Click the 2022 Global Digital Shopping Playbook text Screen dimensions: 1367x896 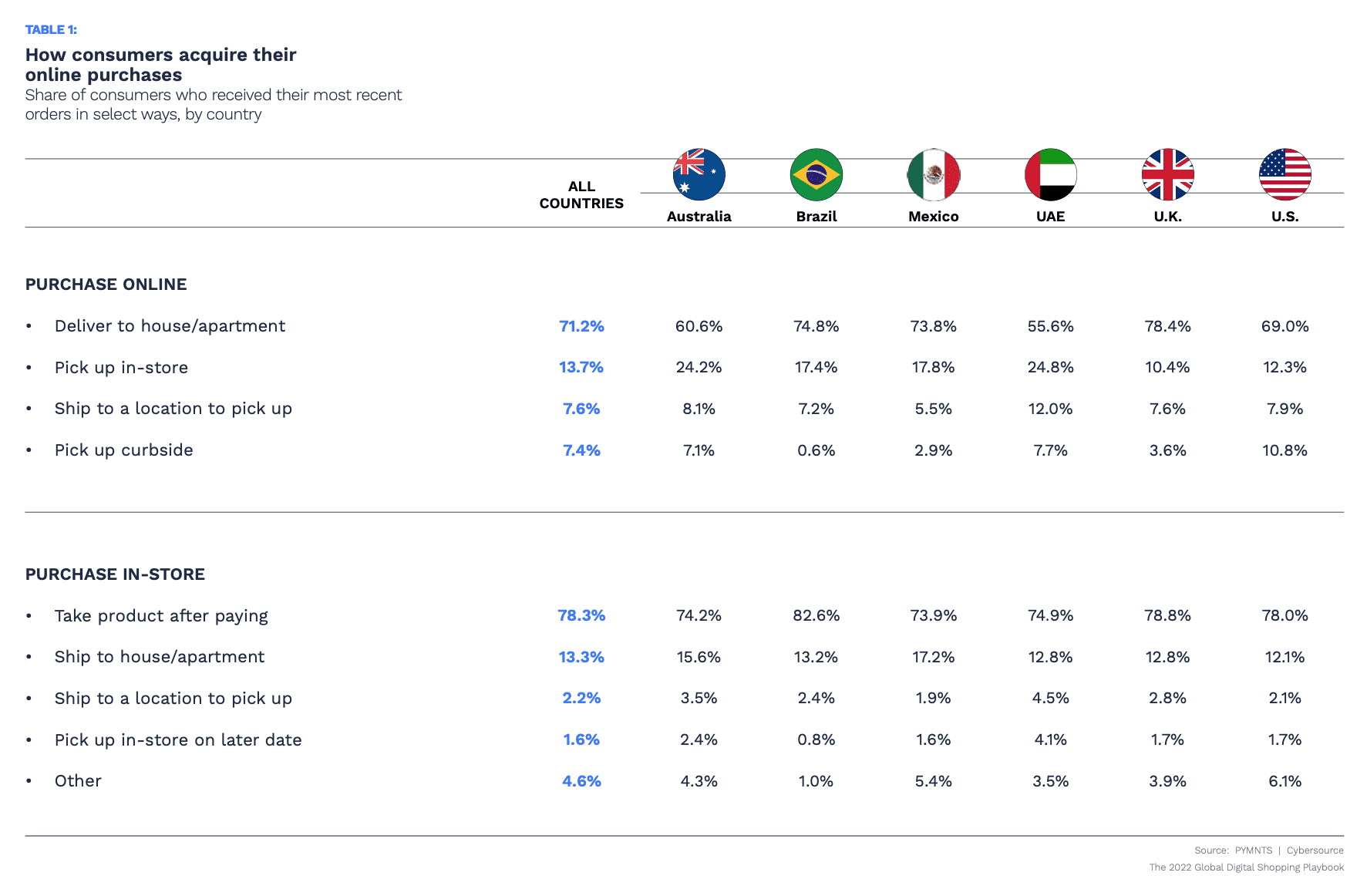(1246, 867)
